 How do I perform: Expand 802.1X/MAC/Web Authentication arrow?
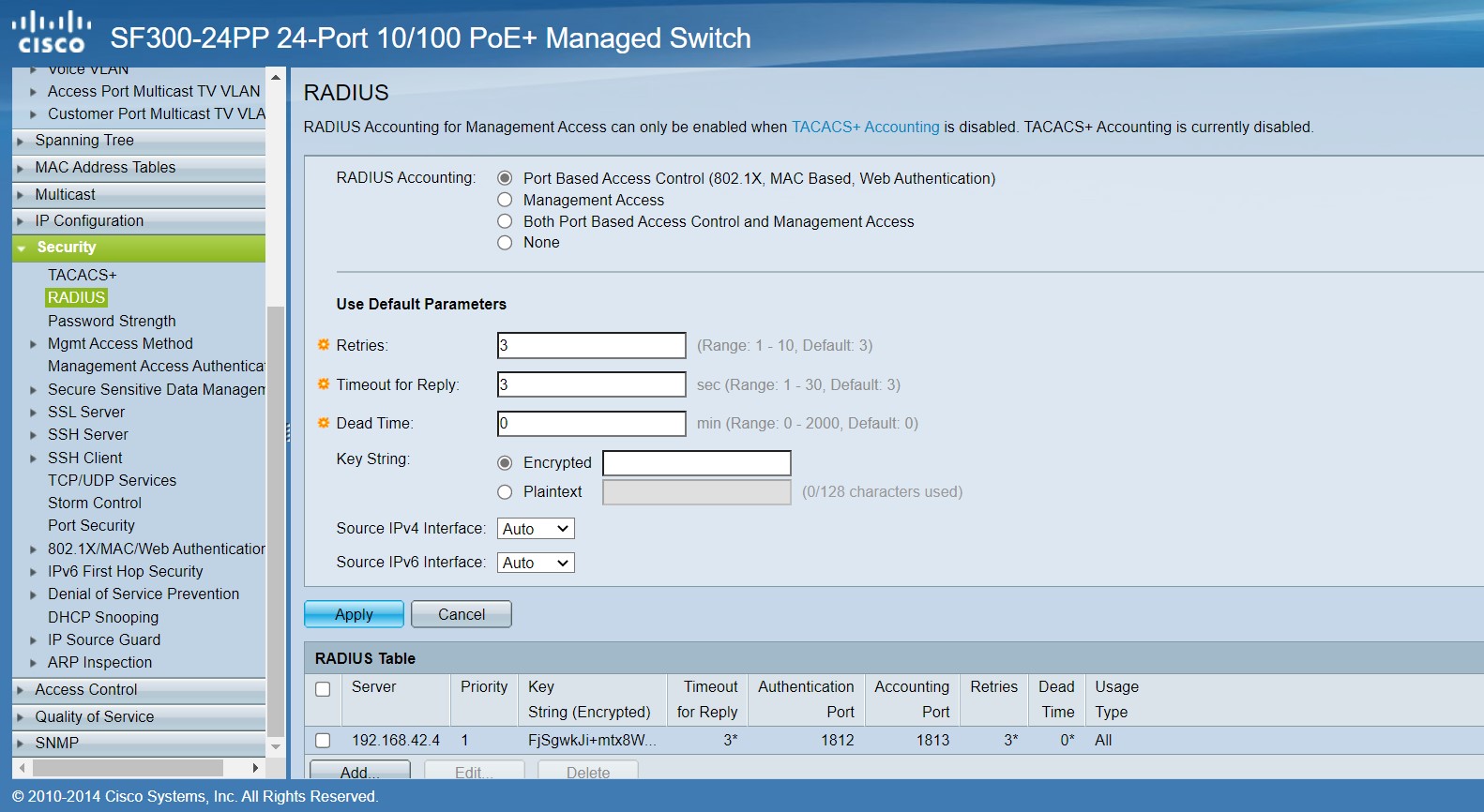(x=33, y=549)
